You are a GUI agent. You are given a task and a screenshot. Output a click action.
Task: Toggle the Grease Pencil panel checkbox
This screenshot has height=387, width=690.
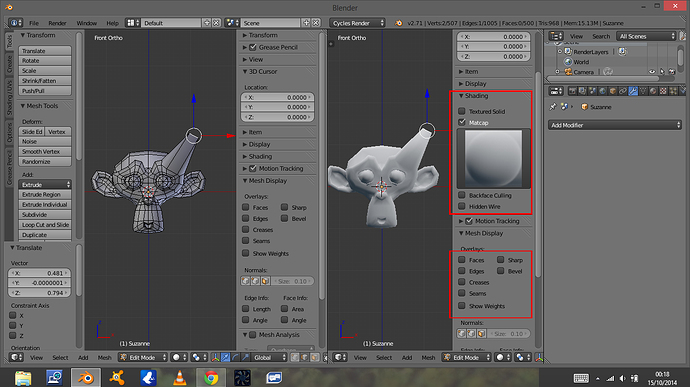[253, 47]
